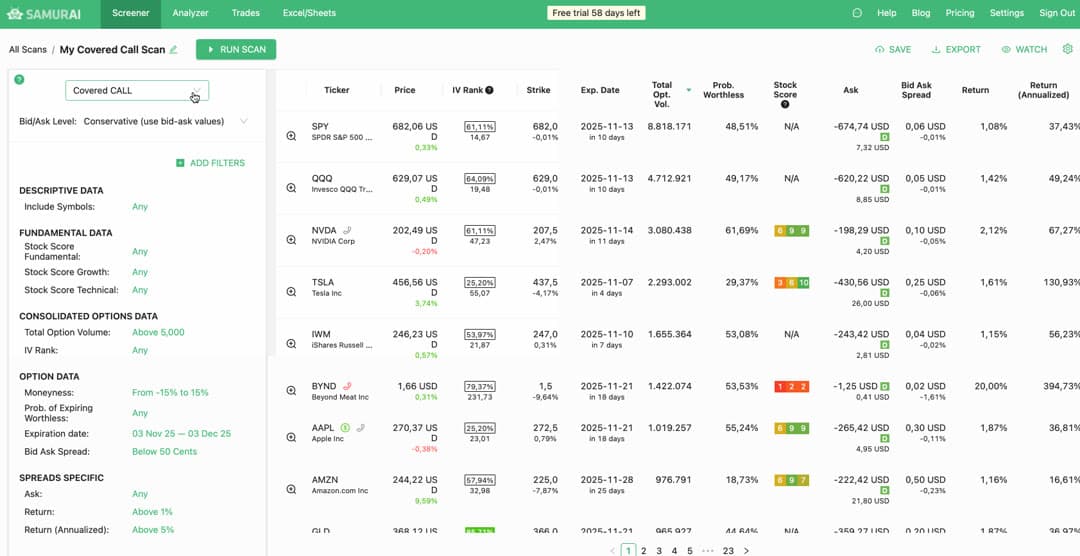Zoom into the NVDA row magnifier

[x=291, y=240]
